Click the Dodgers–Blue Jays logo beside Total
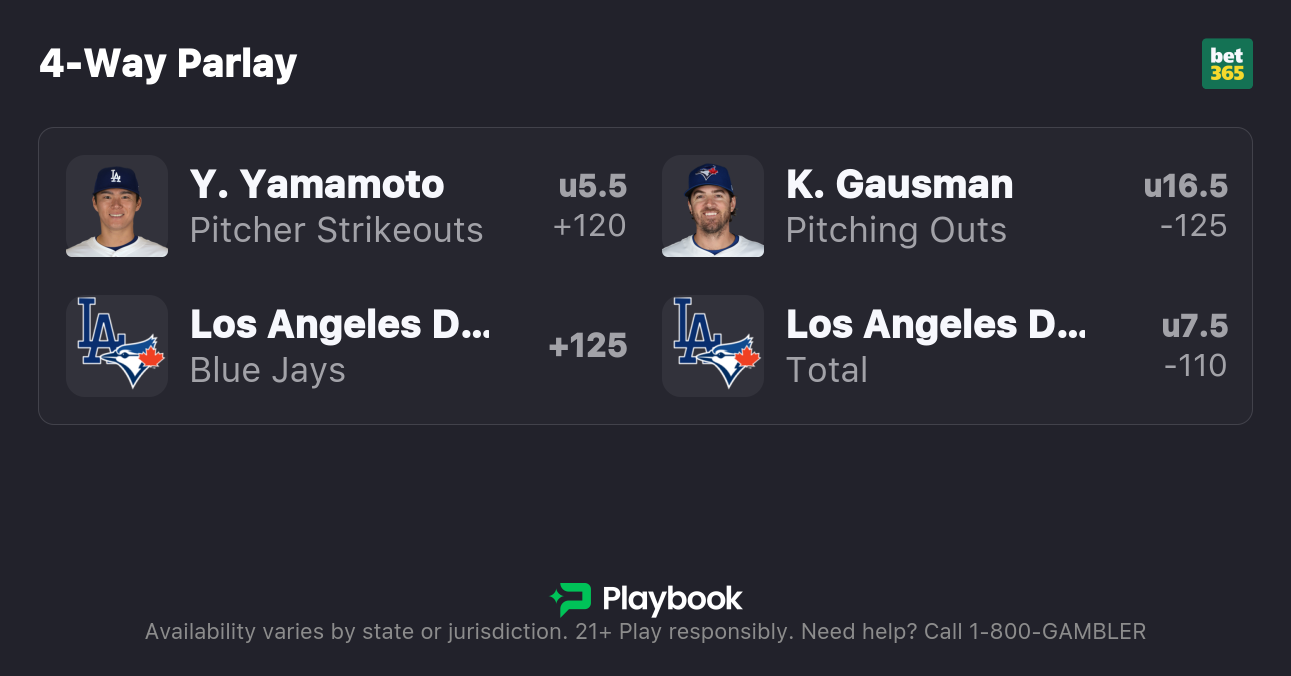The width and height of the screenshot is (1291, 676). pos(713,345)
